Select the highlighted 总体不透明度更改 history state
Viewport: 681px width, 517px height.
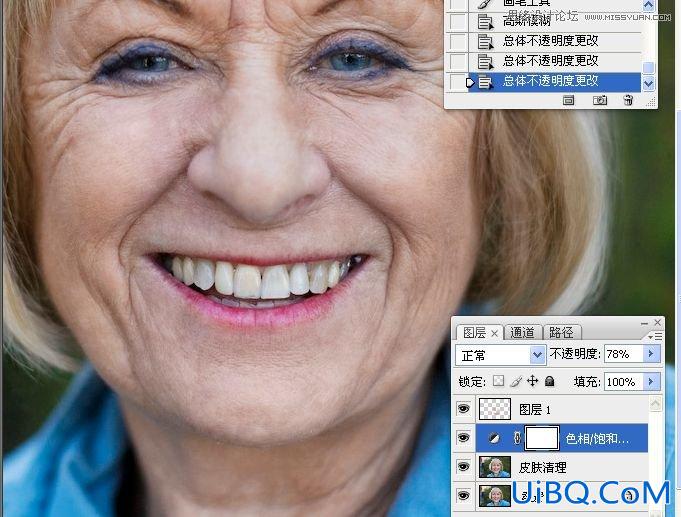[554, 82]
